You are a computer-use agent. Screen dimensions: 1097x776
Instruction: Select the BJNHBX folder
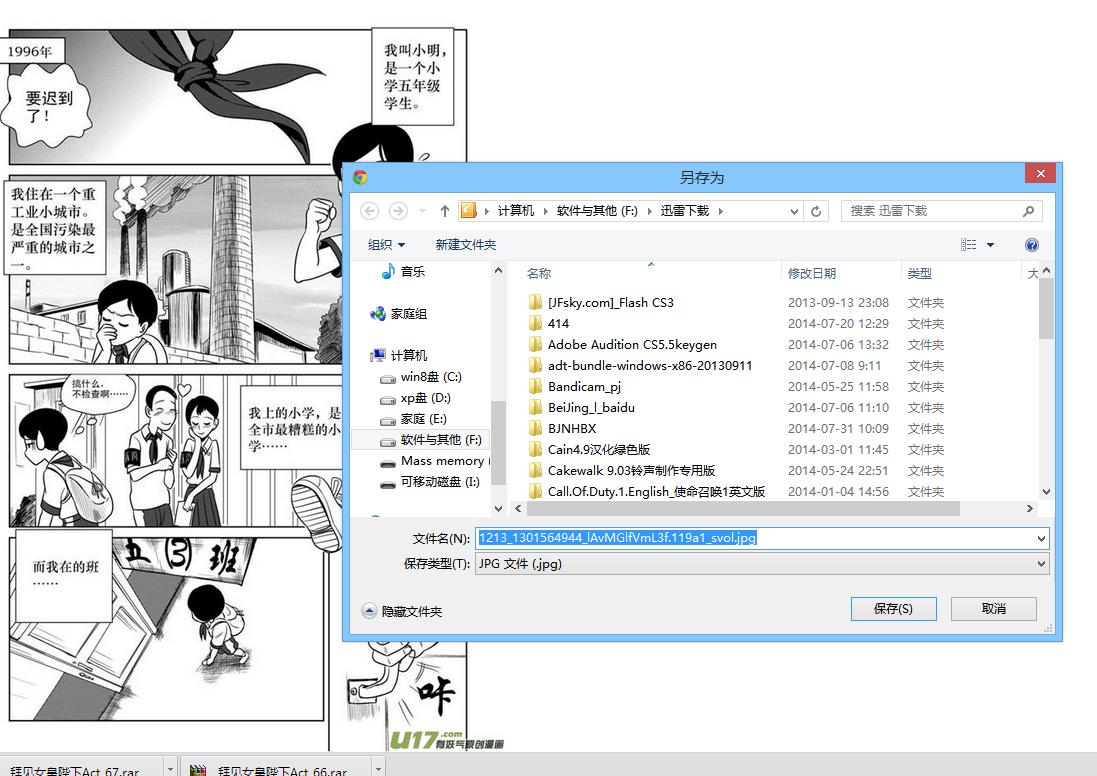point(562,429)
